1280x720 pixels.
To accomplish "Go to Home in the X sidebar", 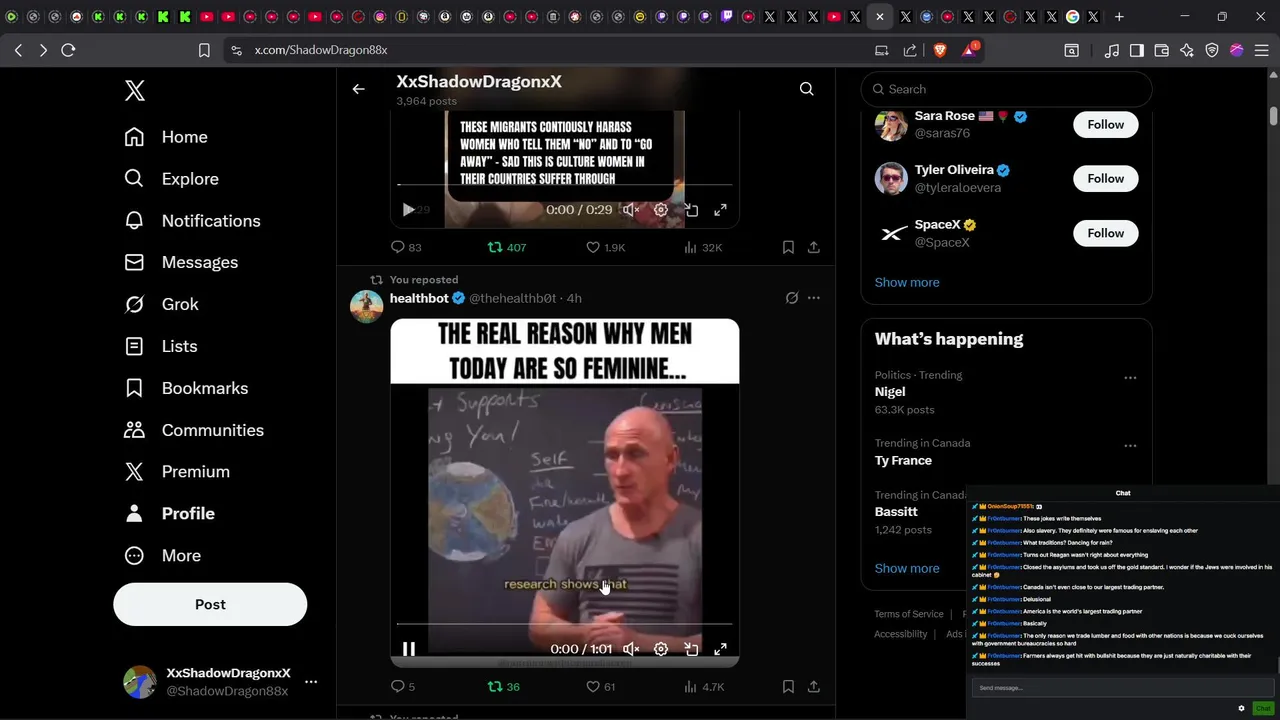I will (x=166, y=137).
